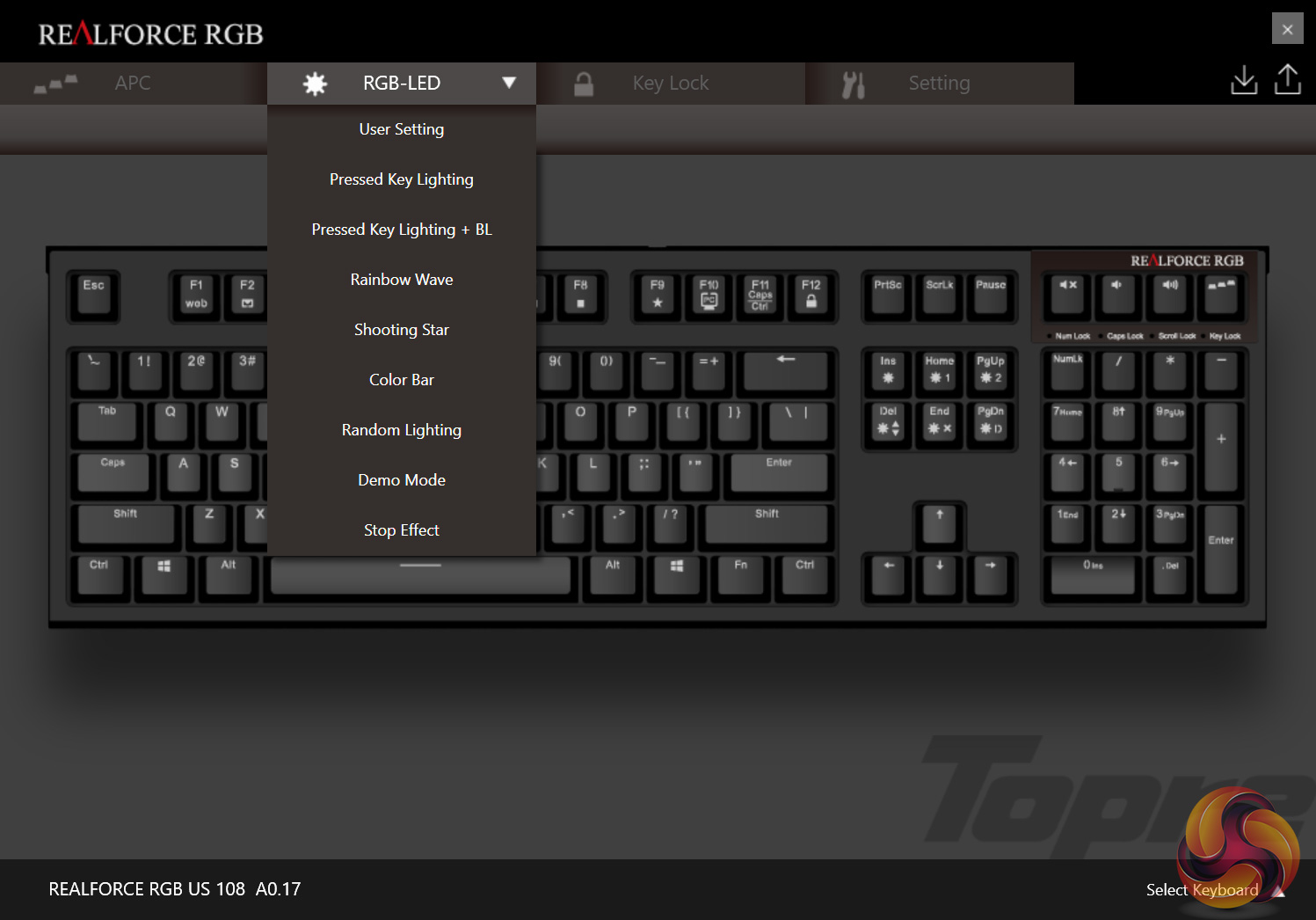
Task: Click the Setting wrench icon
Action: [854, 84]
